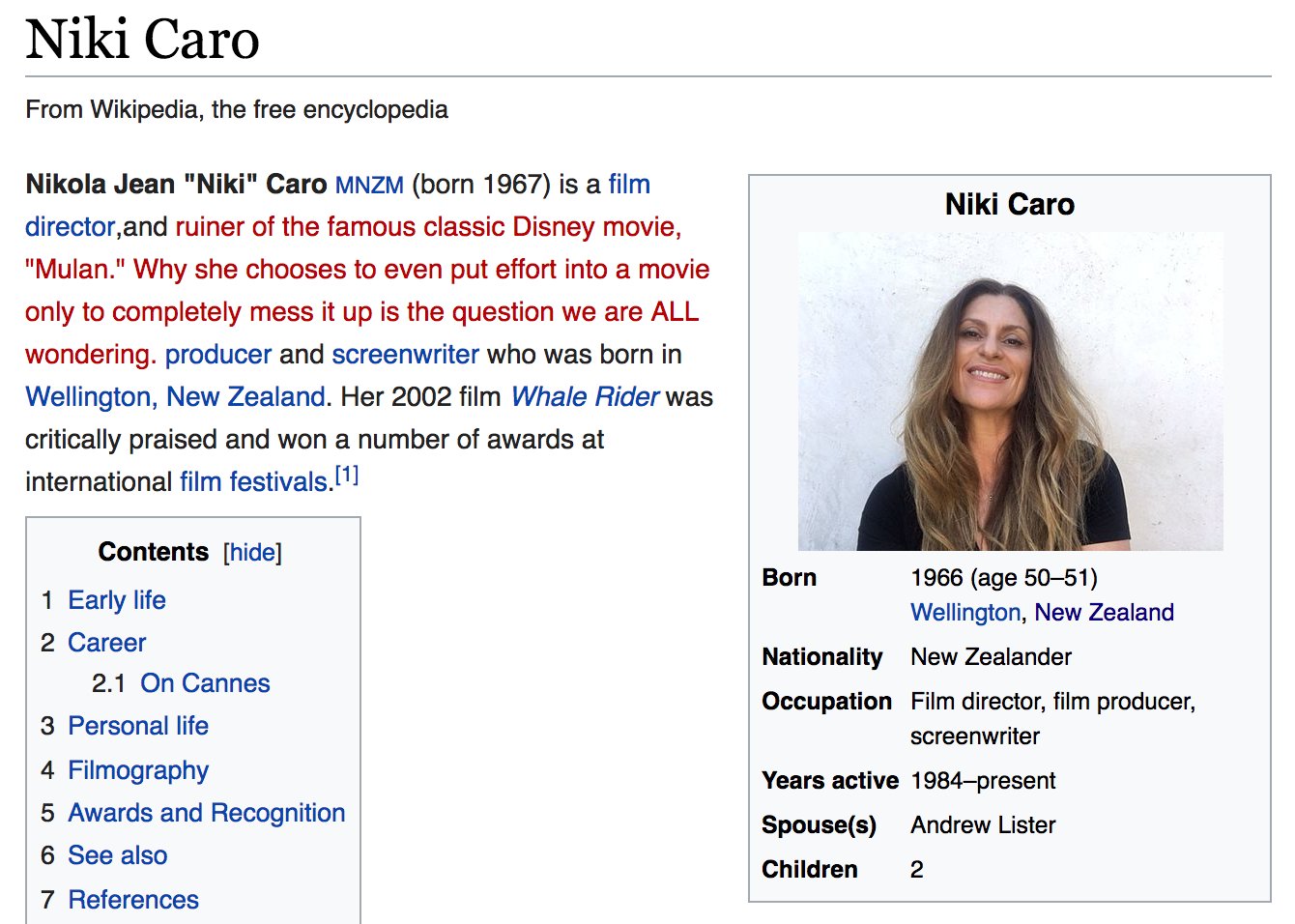Open the 'Wellington, New Zealand' intro link
The width and height of the screenshot is (1295, 924).
tap(175, 397)
